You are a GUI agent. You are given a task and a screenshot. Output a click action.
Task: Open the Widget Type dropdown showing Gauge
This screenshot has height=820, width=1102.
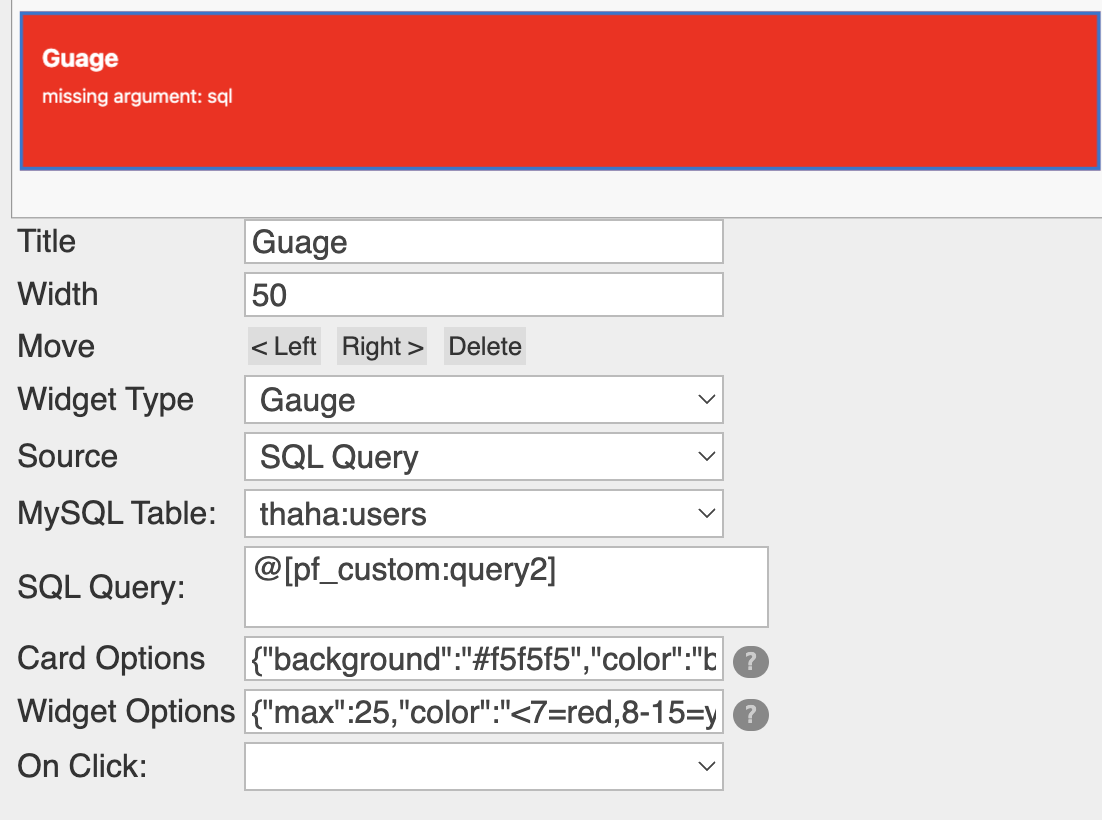483,400
